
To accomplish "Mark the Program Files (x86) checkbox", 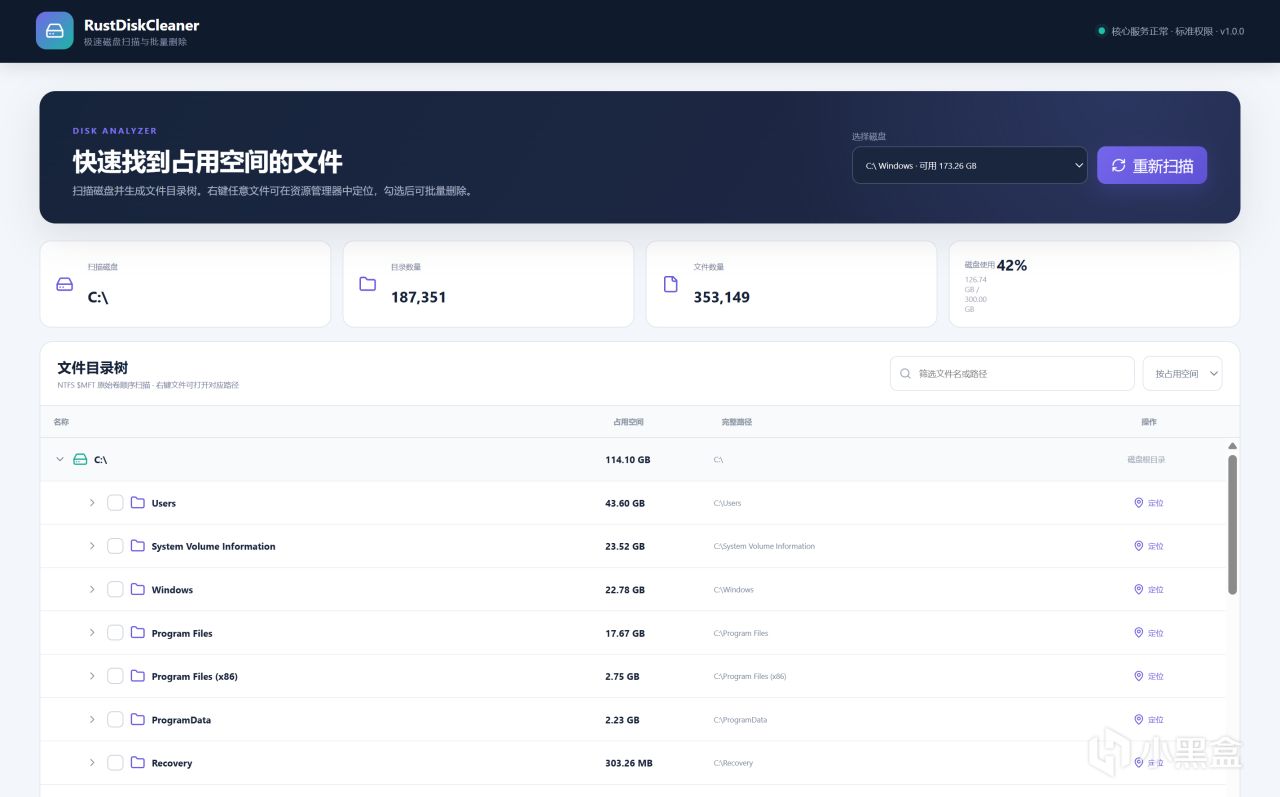I will click(115, 676).
